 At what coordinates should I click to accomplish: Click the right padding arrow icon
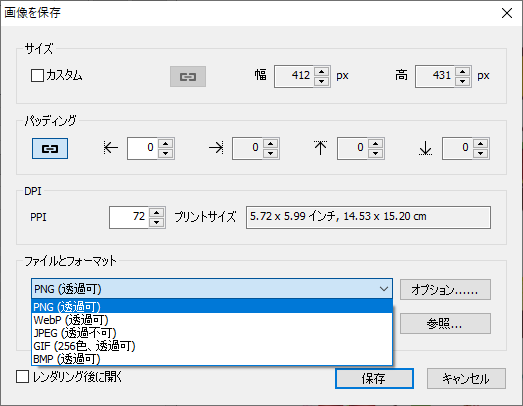point(216,147)
